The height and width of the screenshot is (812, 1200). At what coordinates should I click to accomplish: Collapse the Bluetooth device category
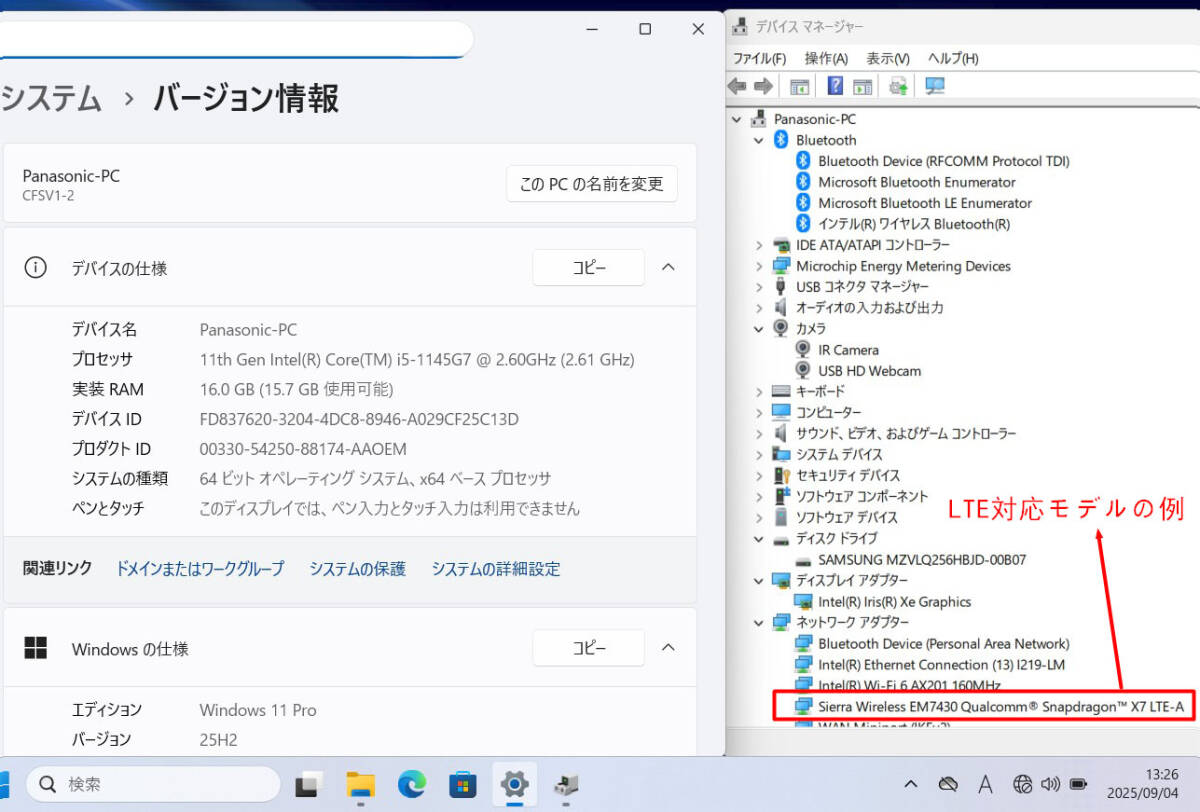[759, 141]
